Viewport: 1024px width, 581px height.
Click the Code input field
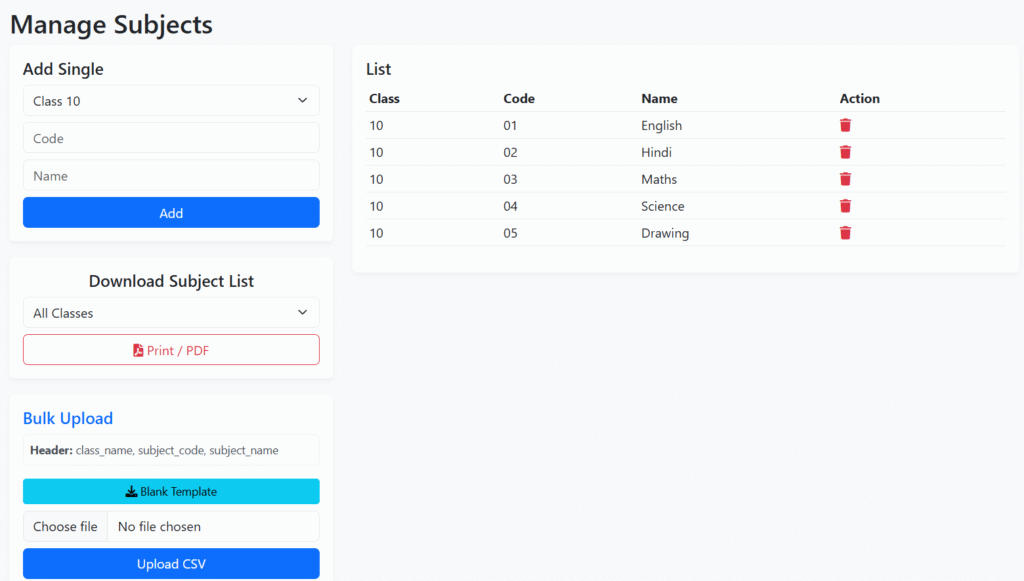pyautogui.click(x=171, y=139)
